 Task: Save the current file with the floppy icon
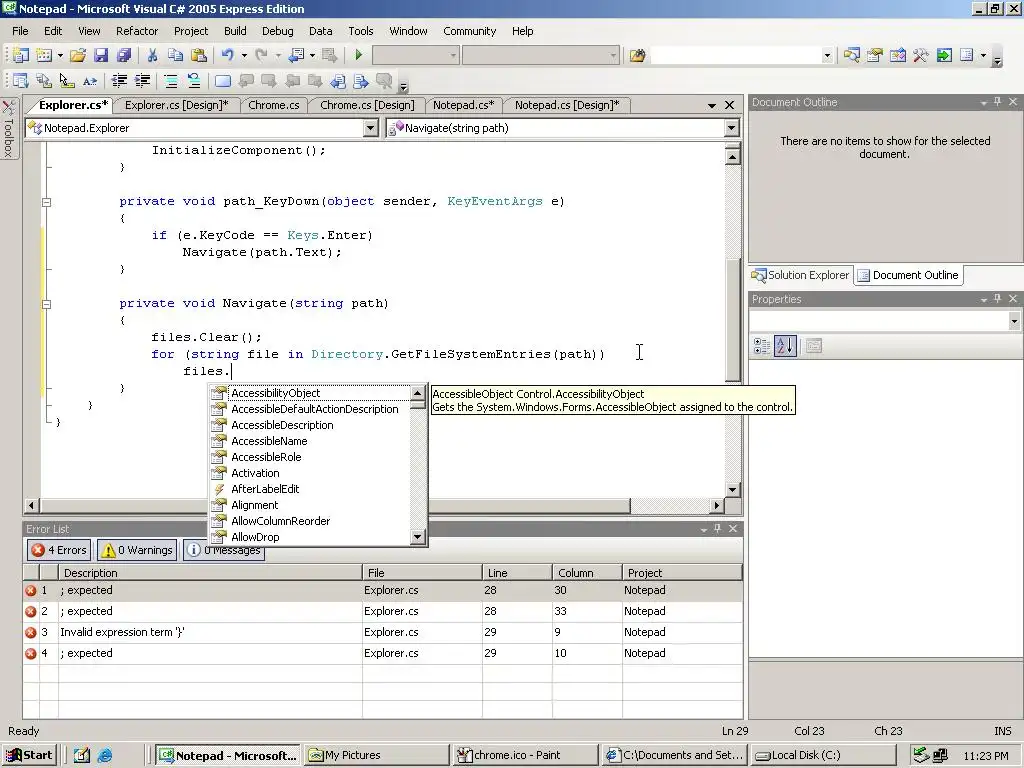click(101, 56)
